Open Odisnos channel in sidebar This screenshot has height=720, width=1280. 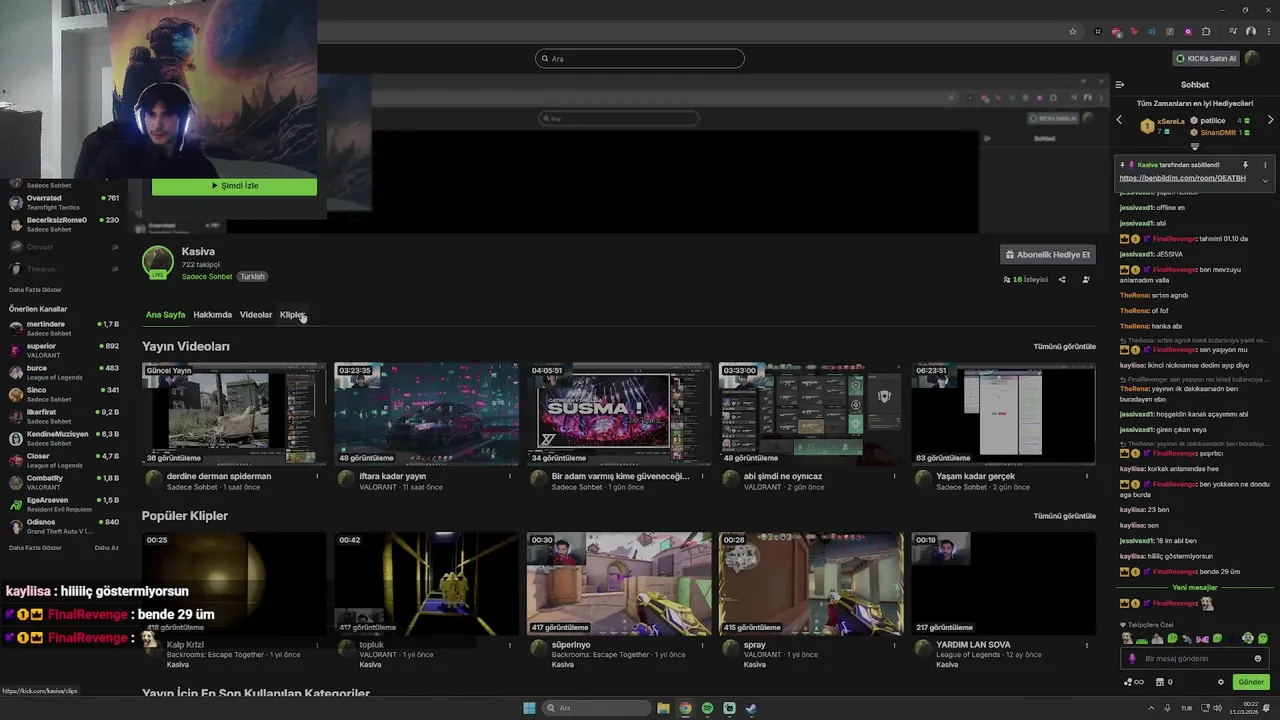click(x=62, y=526)
